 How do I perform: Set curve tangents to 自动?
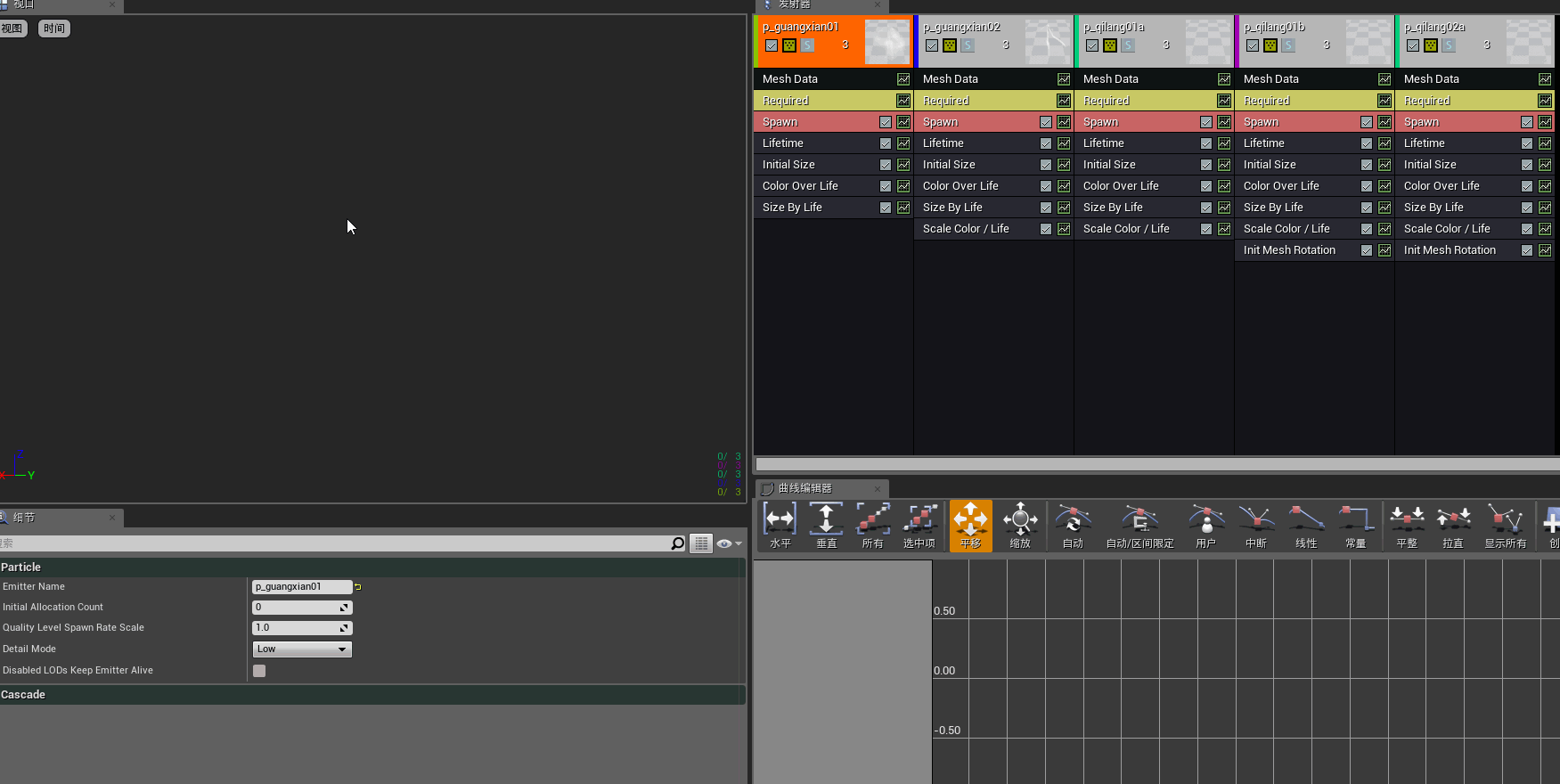point(1073,526)
